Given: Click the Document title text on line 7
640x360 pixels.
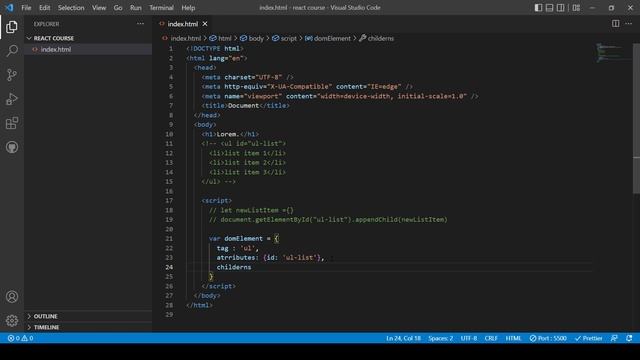Looking at the screenshot, I should point(243,106).
